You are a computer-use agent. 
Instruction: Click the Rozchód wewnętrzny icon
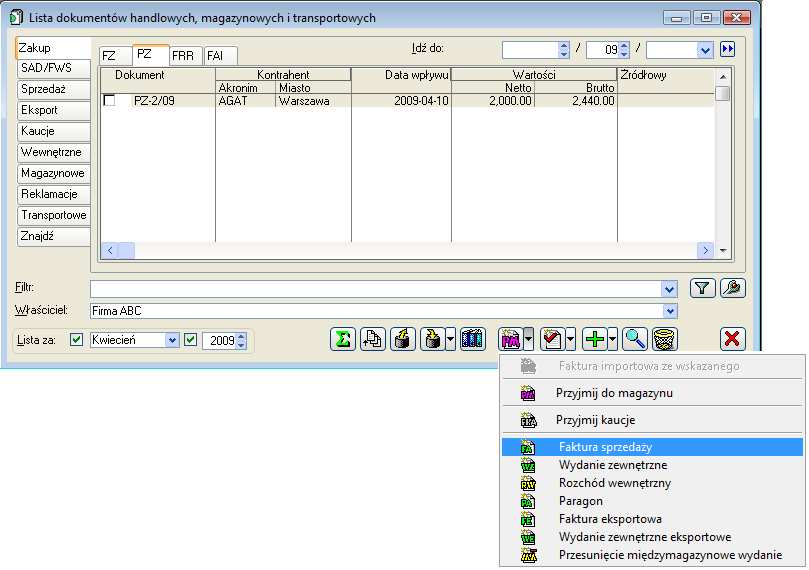pos(528,483)
